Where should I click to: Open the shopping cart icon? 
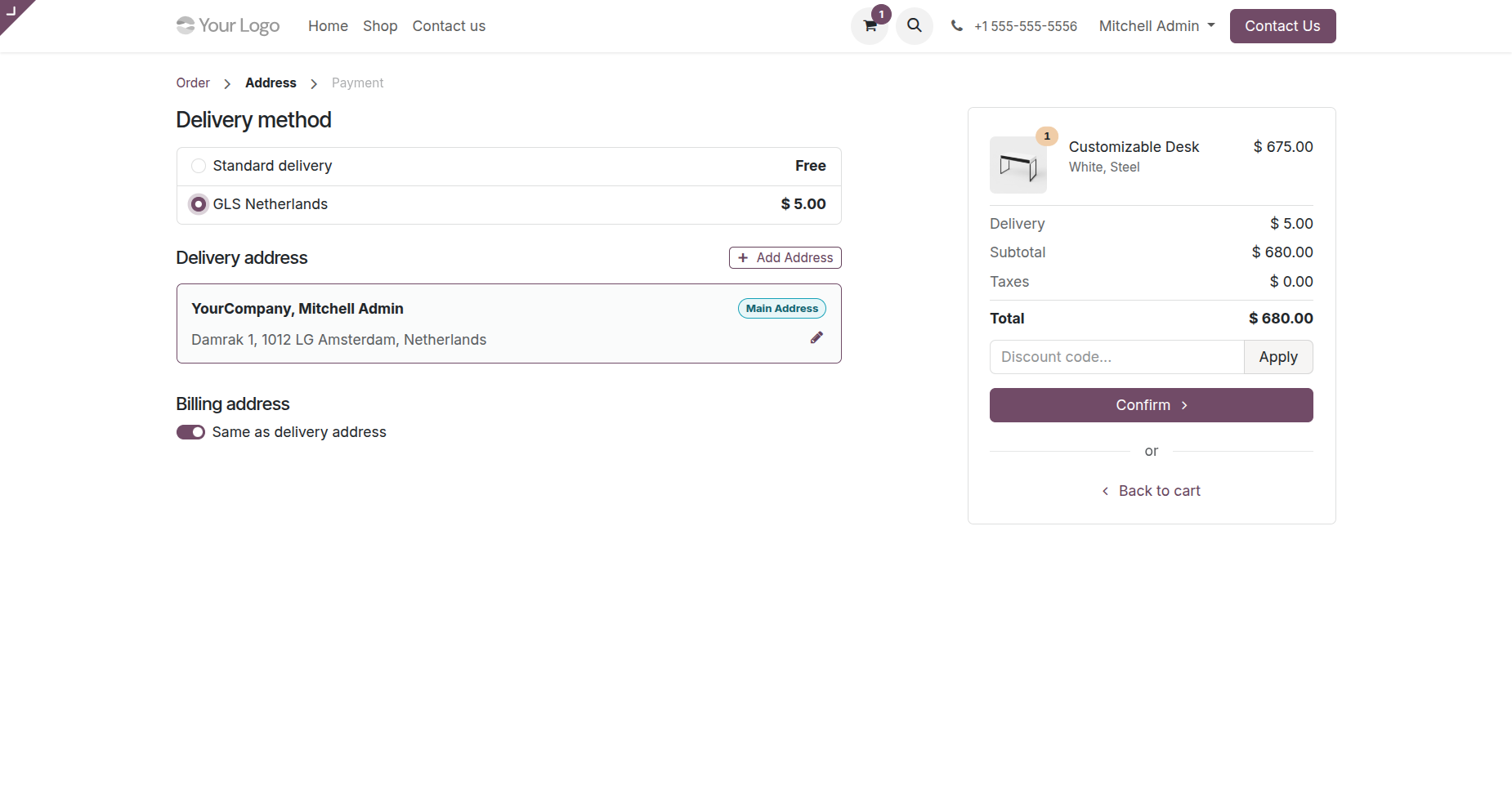point(870,26)
